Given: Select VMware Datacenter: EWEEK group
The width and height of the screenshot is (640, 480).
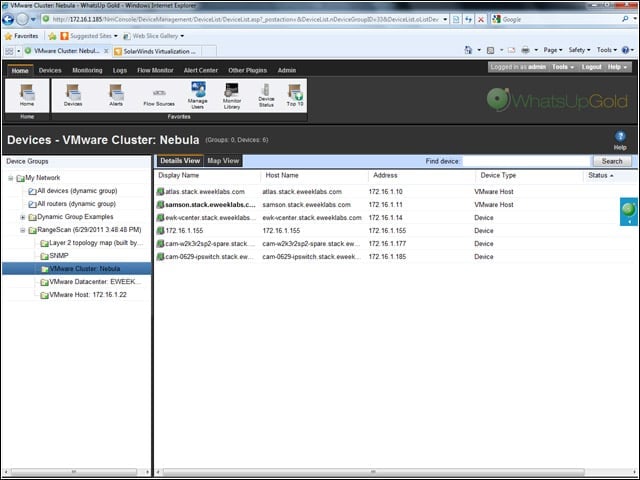Looking at the screenshot, I should coord(95,282).
